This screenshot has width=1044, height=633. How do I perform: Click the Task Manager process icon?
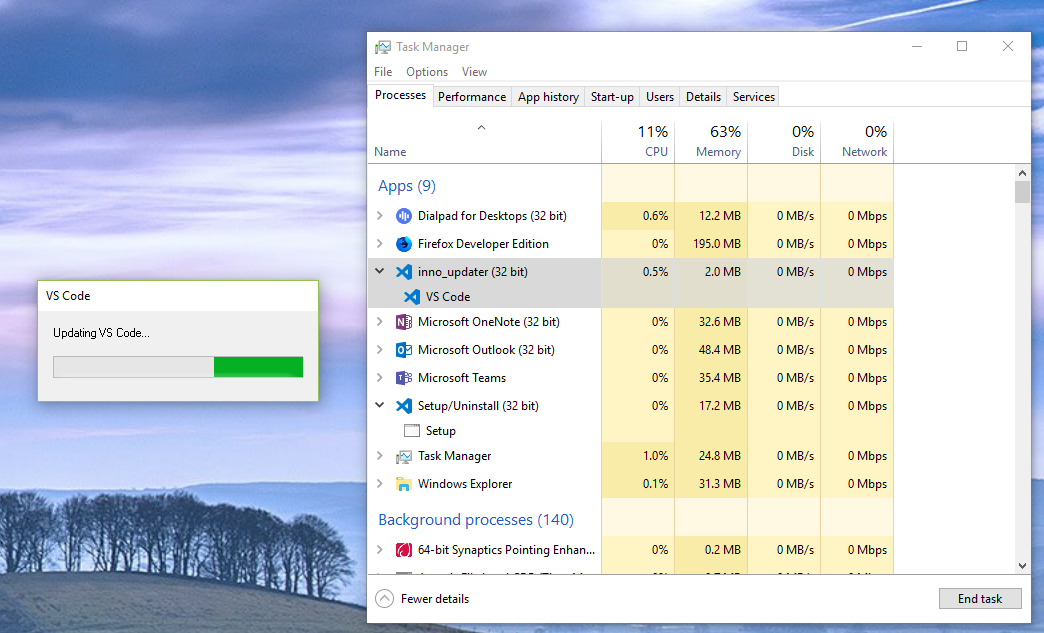(x=404, y=455)
